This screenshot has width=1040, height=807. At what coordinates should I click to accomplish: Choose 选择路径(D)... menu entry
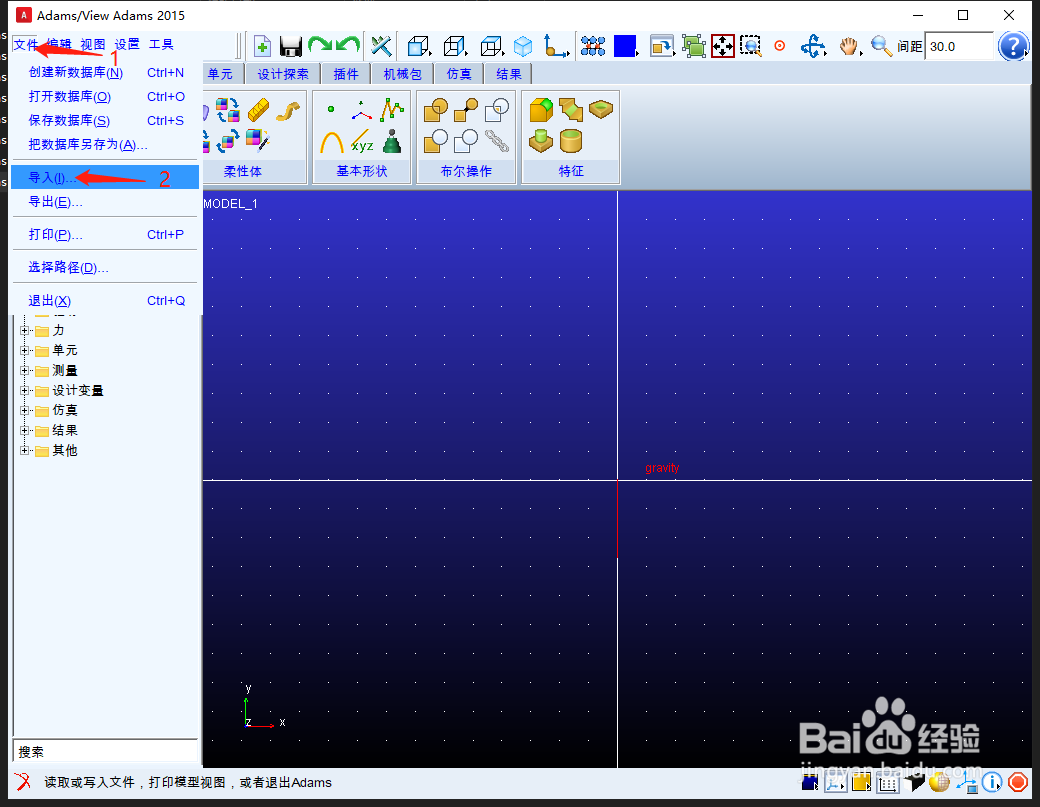pyautogui.click(x=105, y=267)
